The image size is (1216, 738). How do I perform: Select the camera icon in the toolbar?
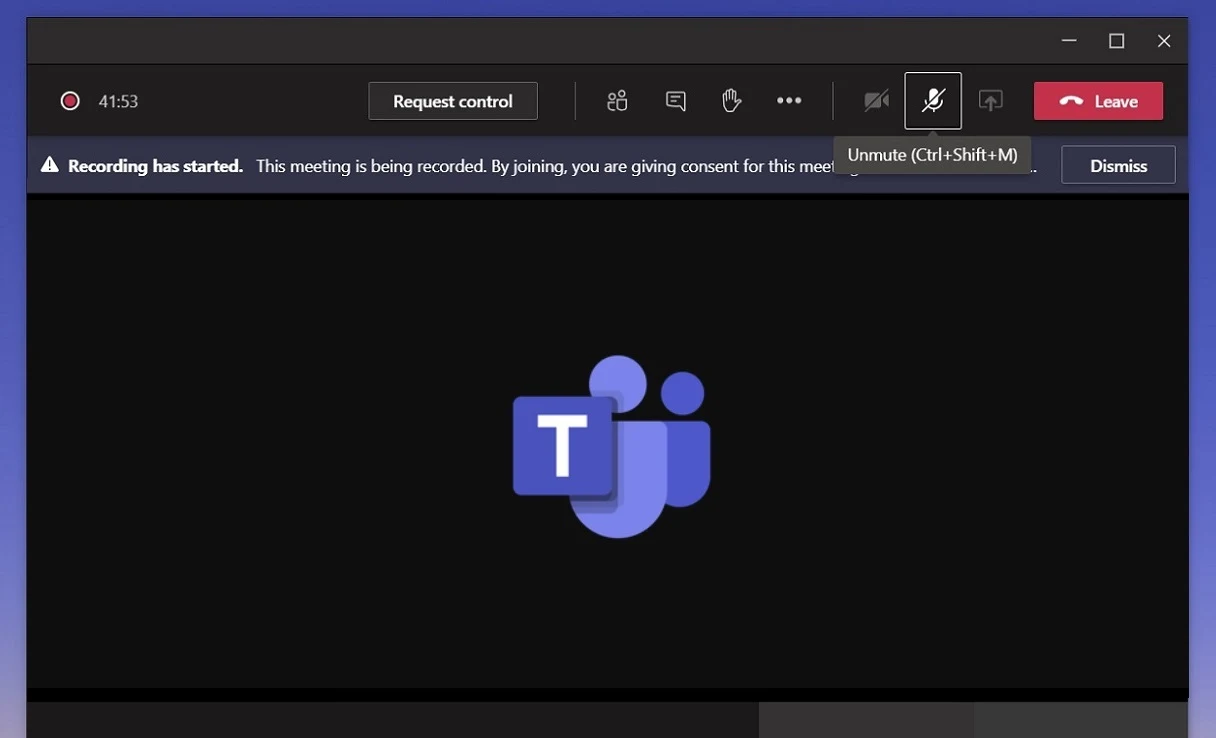tap(876, 100)
